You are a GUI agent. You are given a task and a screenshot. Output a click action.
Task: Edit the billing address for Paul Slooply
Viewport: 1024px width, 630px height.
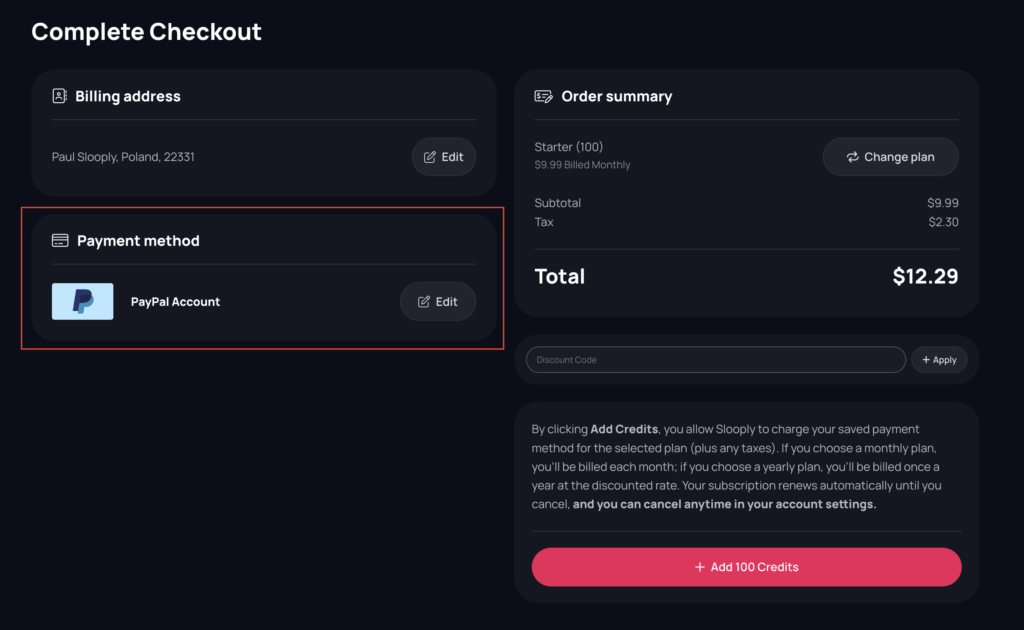pos(443,156)
